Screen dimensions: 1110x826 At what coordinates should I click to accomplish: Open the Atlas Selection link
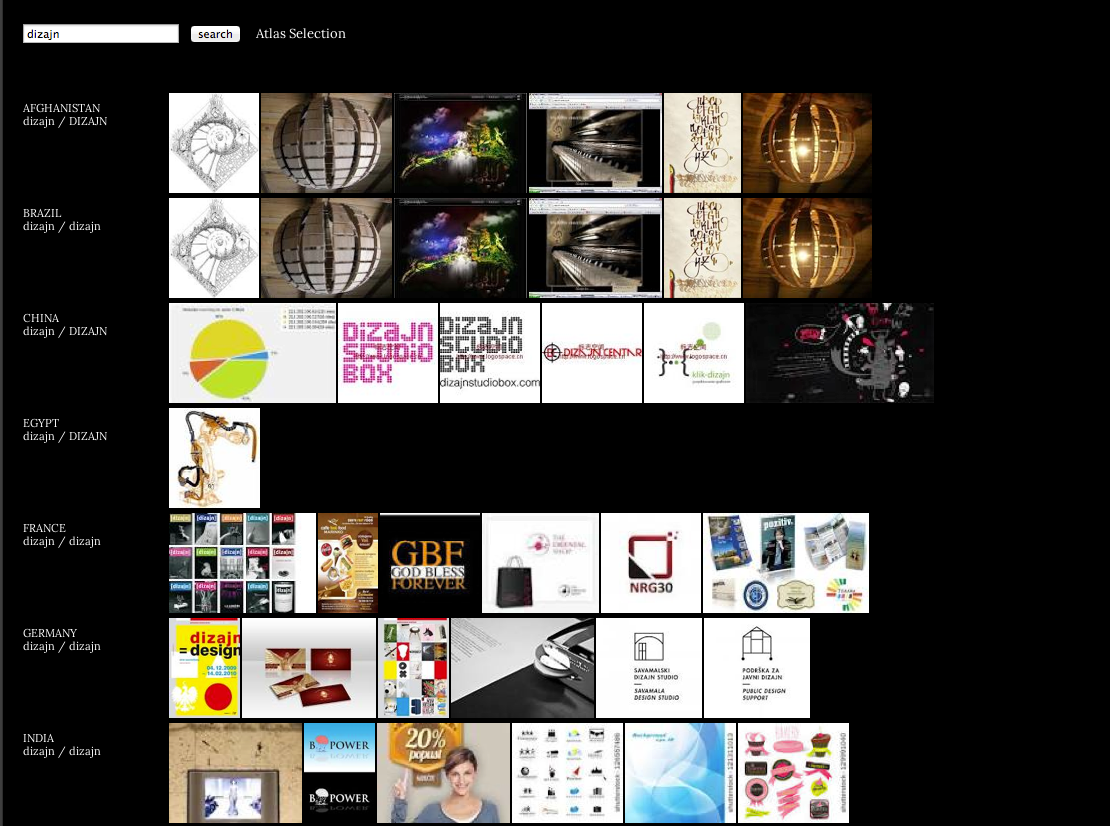(x=300, y=33)
